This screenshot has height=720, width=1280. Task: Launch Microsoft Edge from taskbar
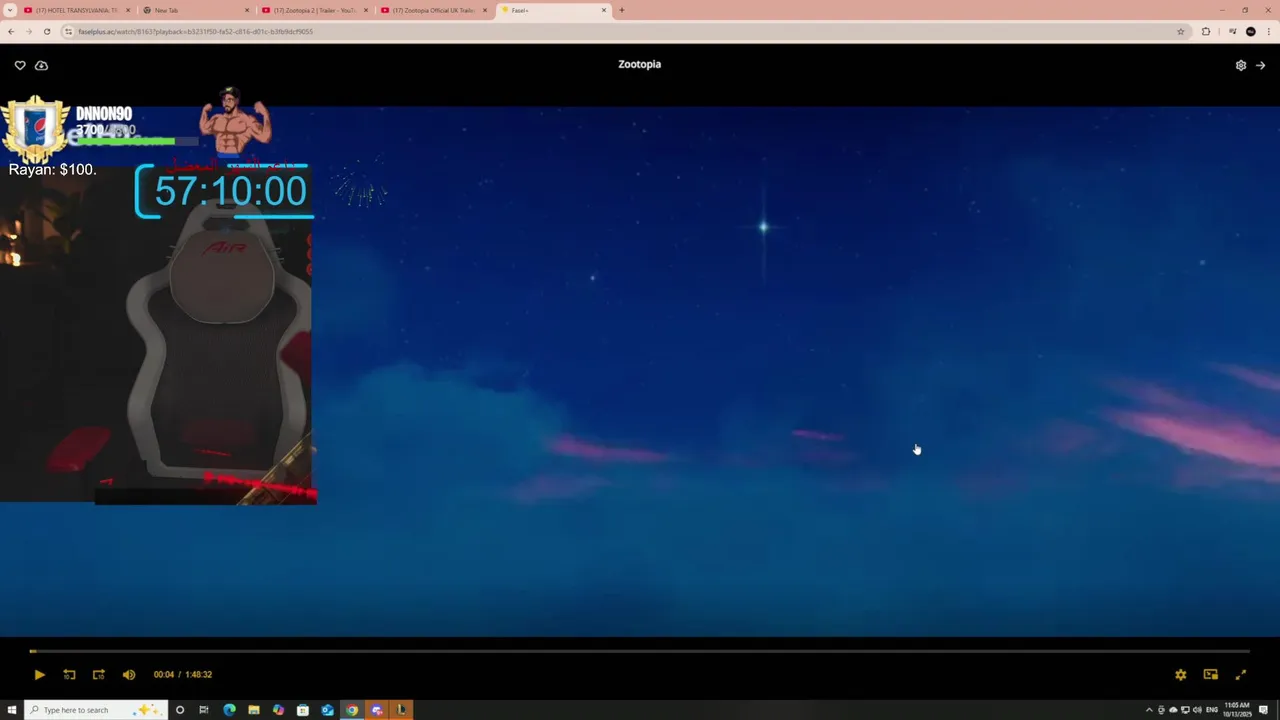(229, 710)
